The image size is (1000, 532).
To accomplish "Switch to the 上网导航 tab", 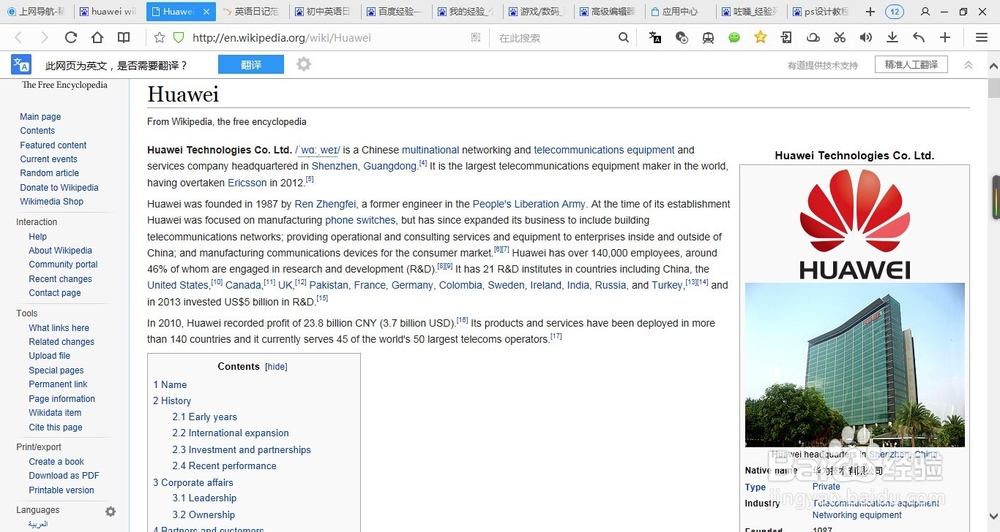I will [x=36, y=11].
